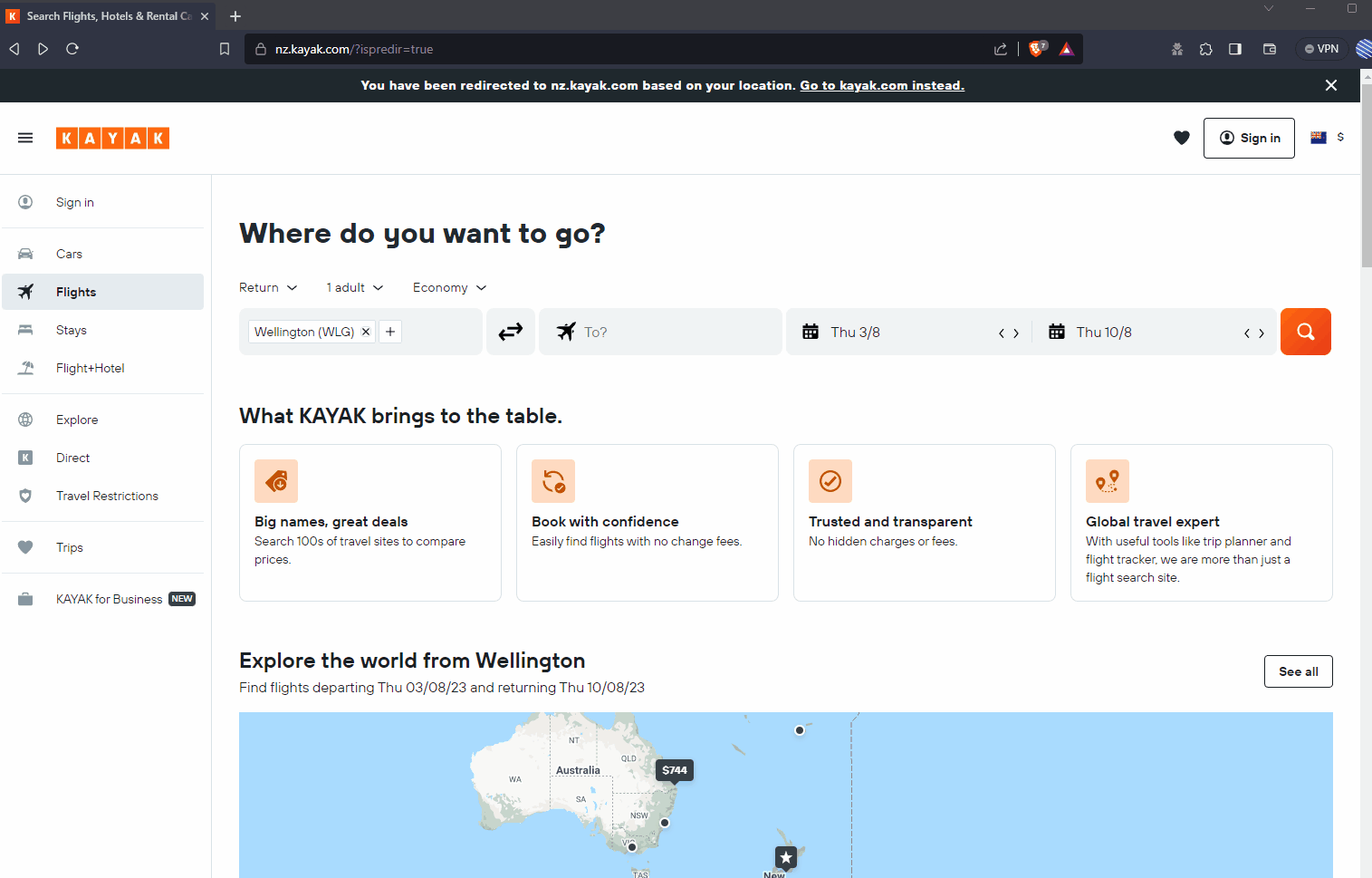1372x878 pixels.
Task: Click the share page icon in address bar
Action: click(x=1001, y=49)
